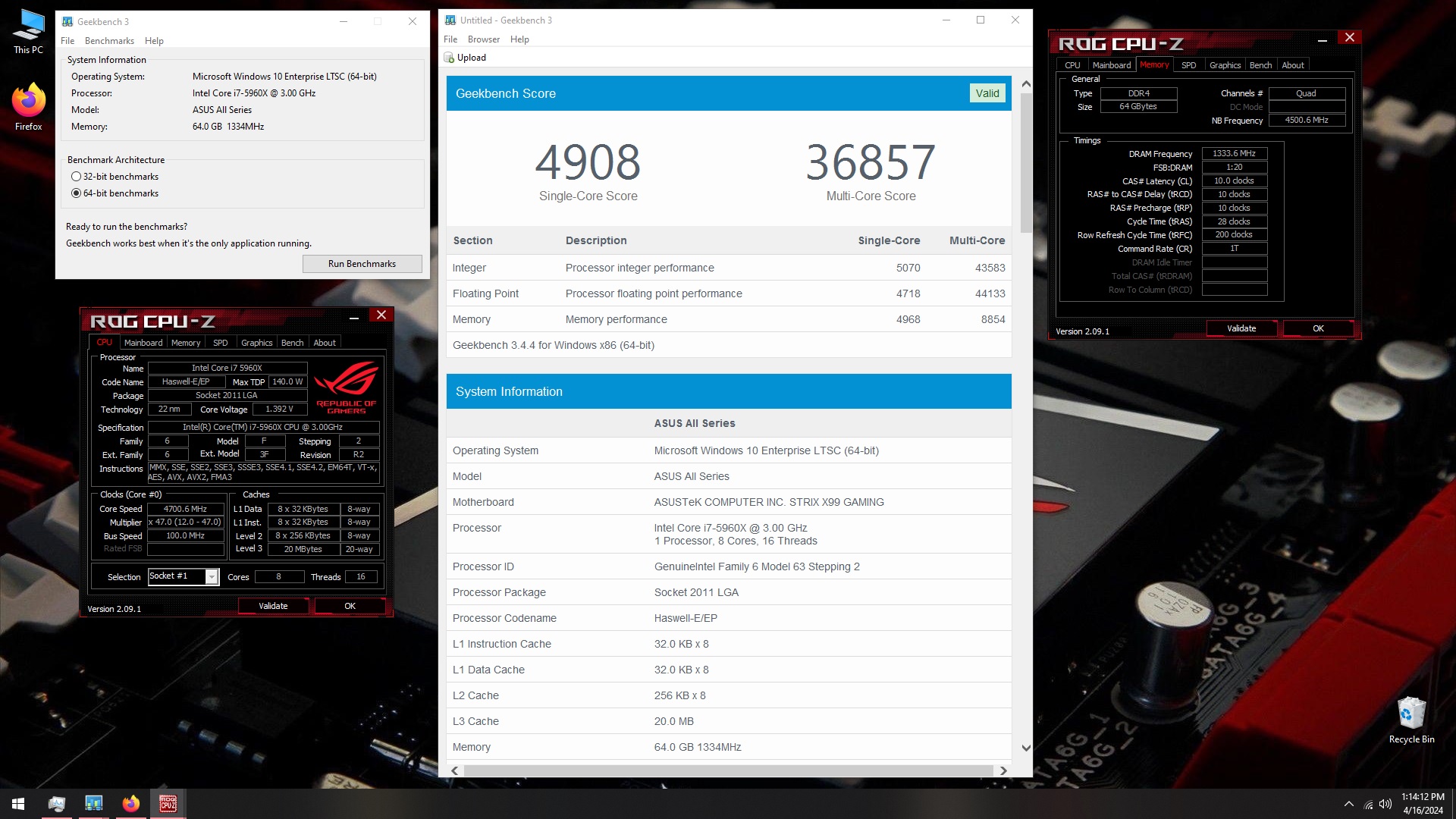Switch to Bench tab in right CPU-Z window
The height and width of the screenshot is (819, 1456).
pyautogui.click(x=1261, y=65)
